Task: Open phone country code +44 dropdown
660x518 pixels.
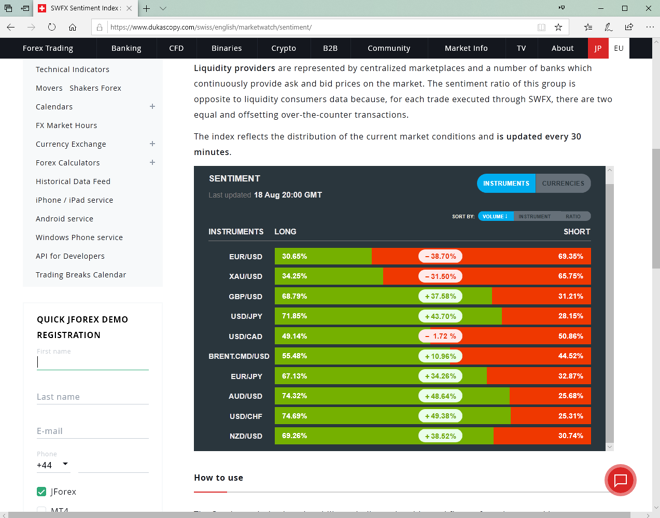Action: pos(53,465)
